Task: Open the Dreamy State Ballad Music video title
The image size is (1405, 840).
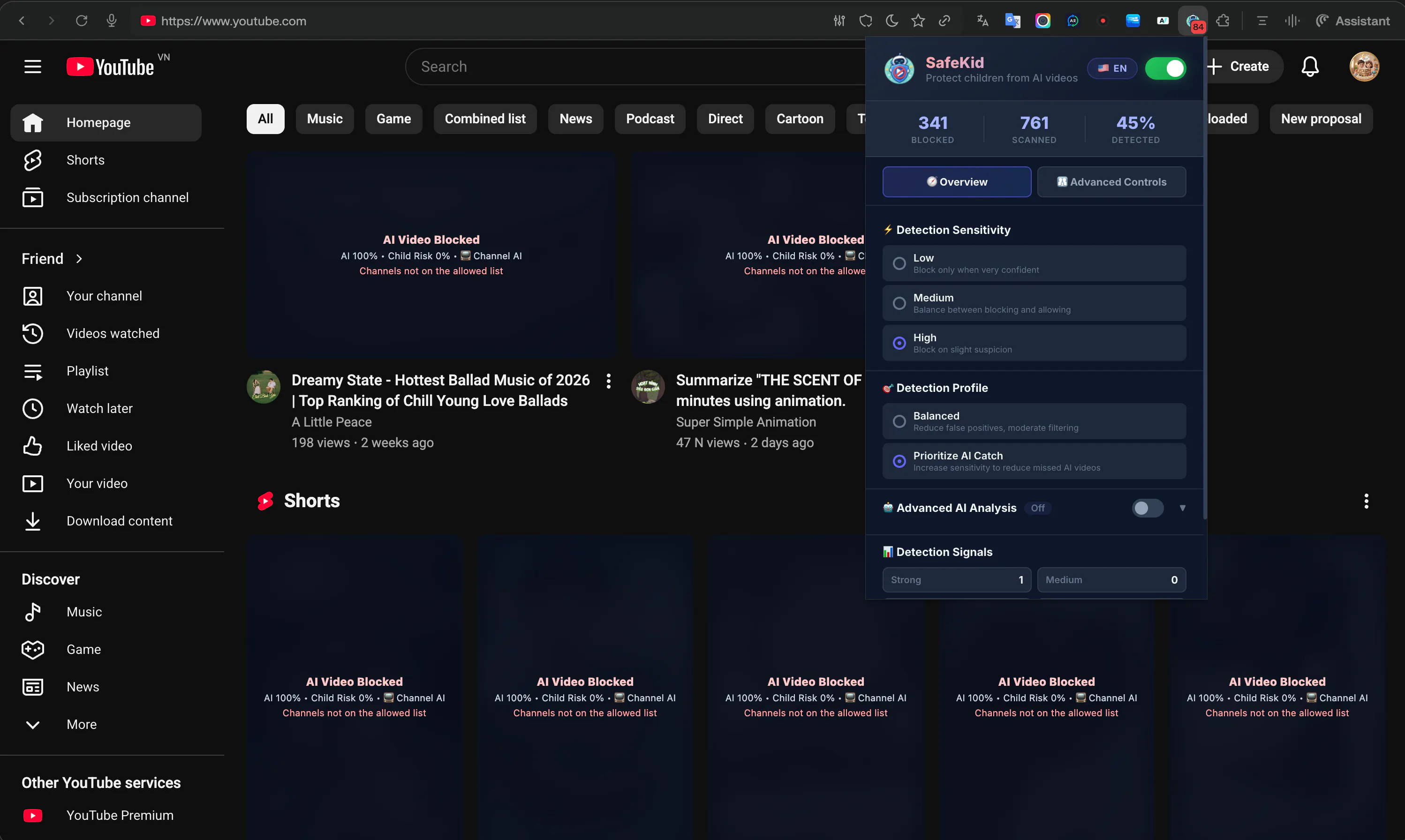Action: [440, 390]
